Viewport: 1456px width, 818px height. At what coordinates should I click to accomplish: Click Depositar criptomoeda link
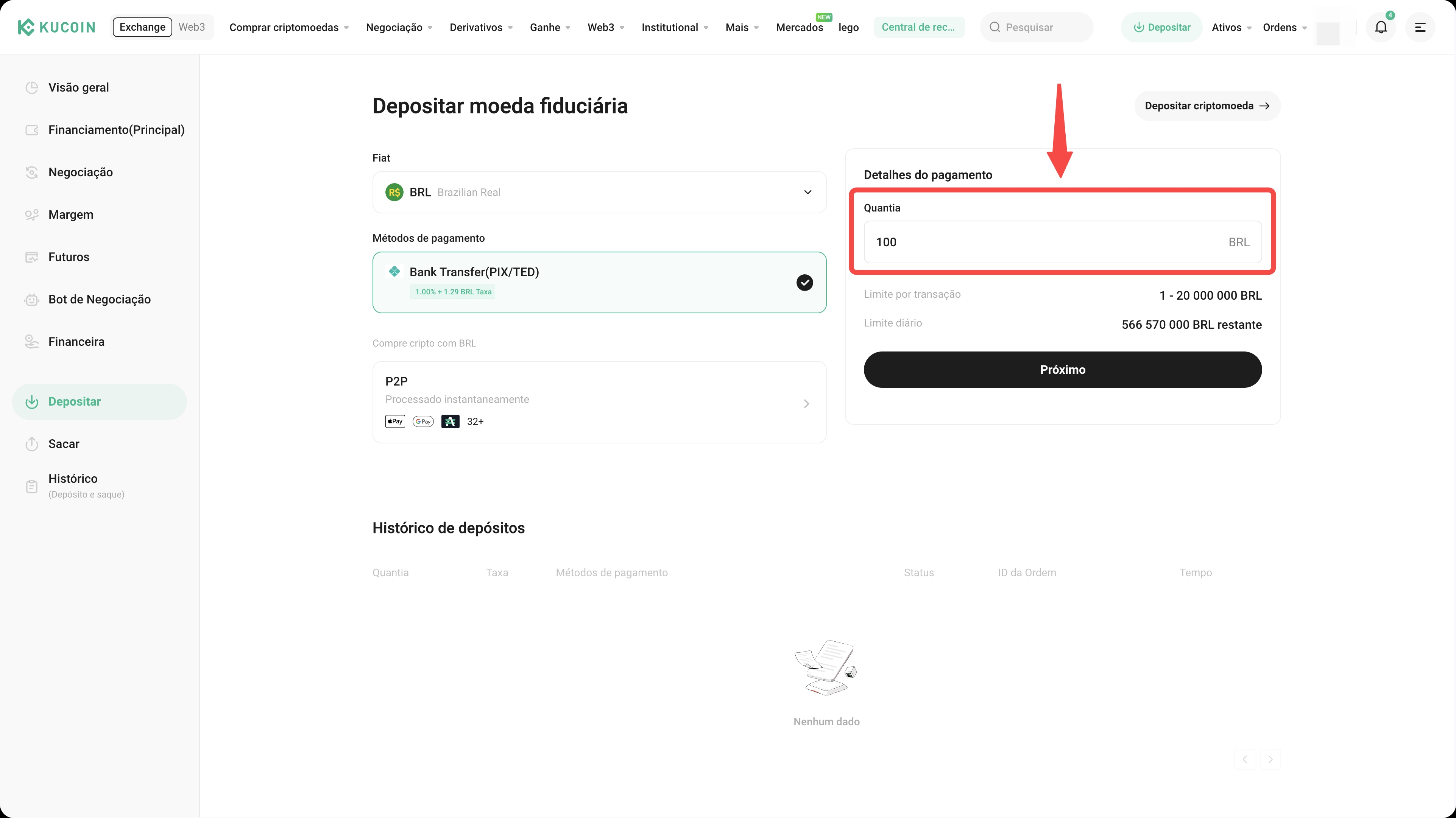coord(1207,106)
